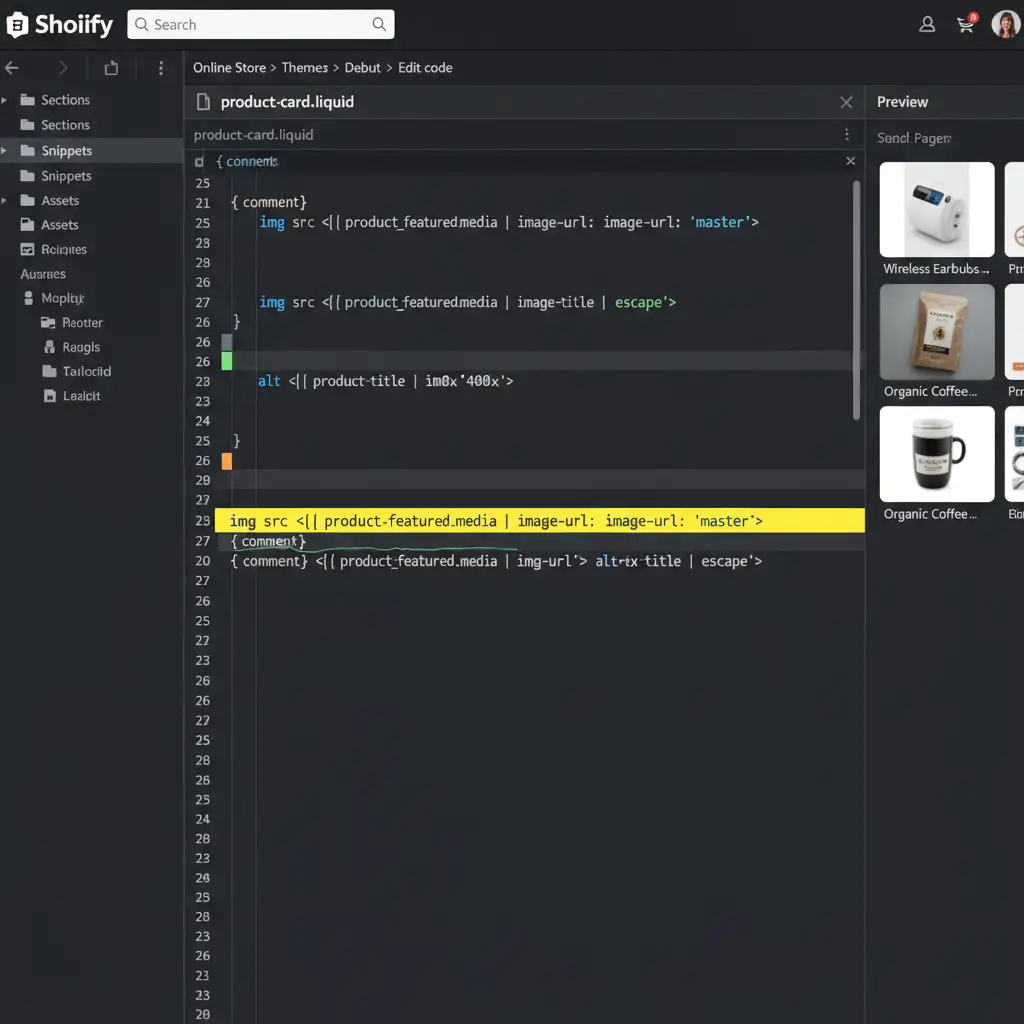Expand the first Assets folder arrow
This screenshot has height=1024, width=1024.
(x=5, y=200)
